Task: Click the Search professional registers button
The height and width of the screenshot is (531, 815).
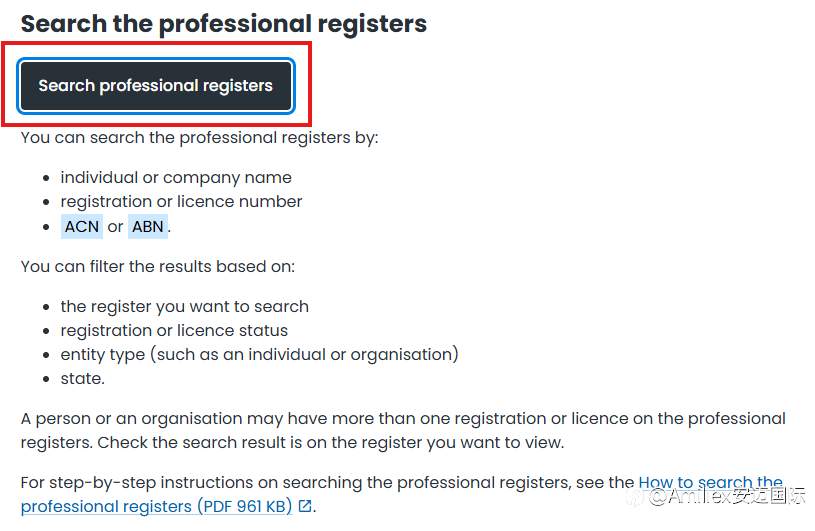Action: tap(155, 86)
